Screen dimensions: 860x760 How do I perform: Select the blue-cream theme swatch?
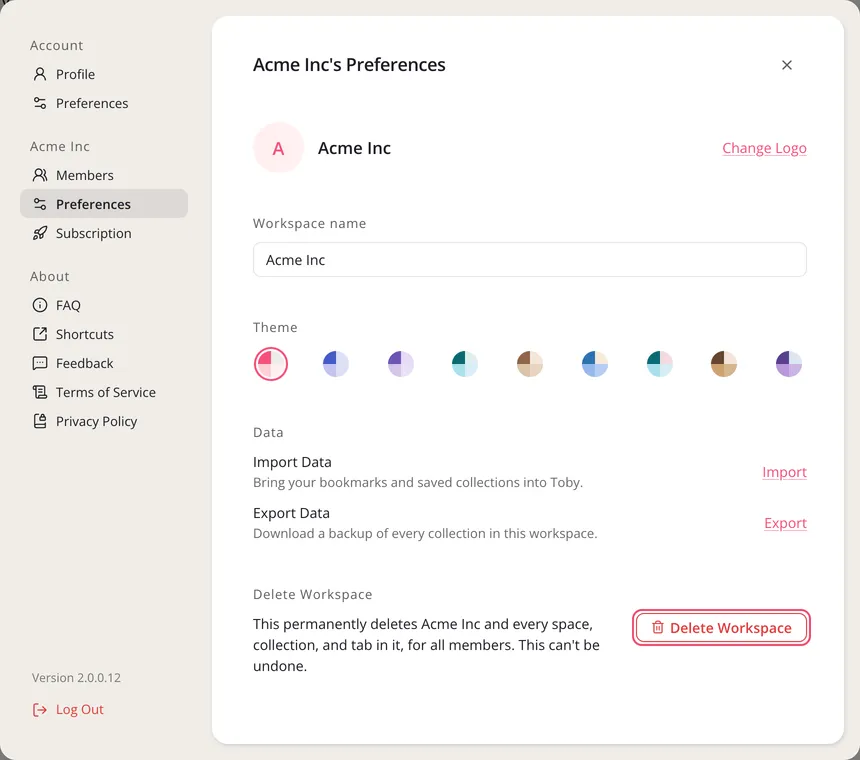coord(595,364)
